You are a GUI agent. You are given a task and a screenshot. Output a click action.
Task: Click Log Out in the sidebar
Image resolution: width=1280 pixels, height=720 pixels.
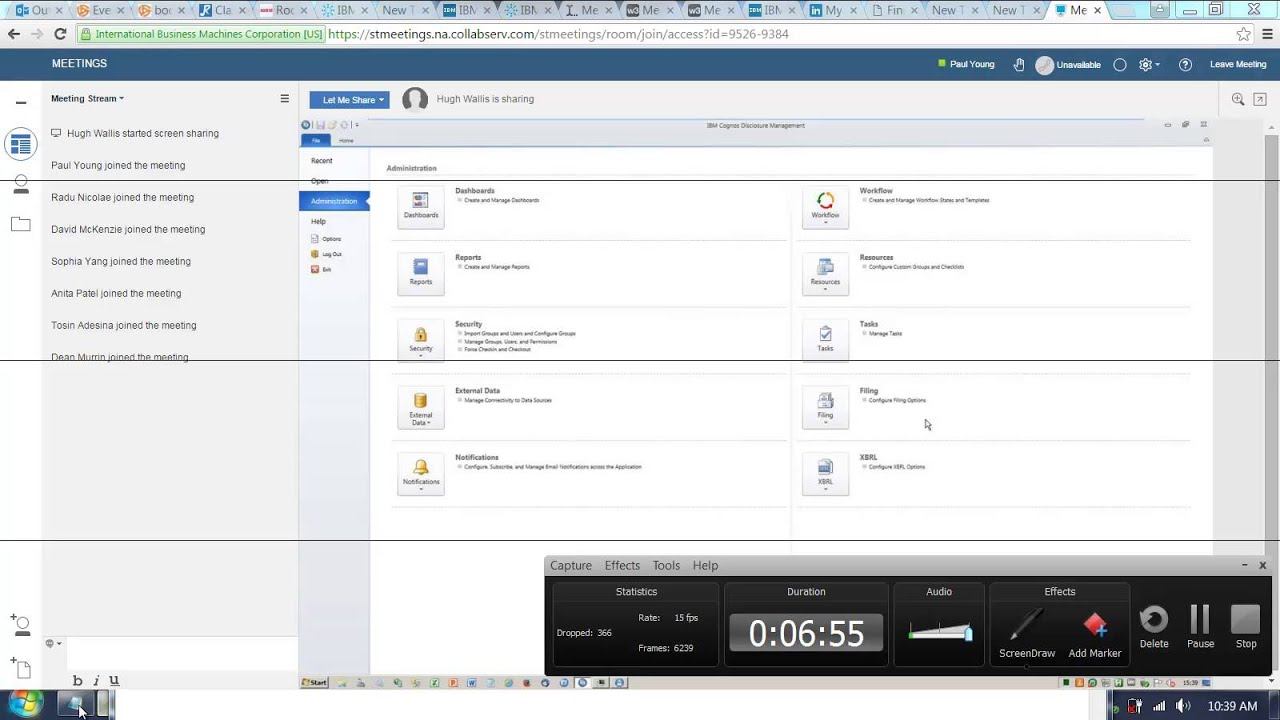tap(327, 254)
